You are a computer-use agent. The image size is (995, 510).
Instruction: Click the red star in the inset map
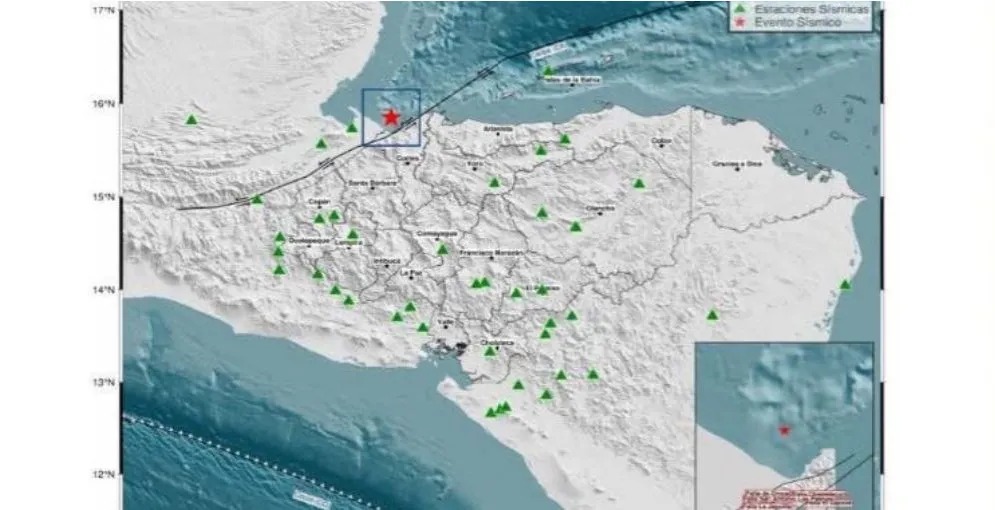784,430
